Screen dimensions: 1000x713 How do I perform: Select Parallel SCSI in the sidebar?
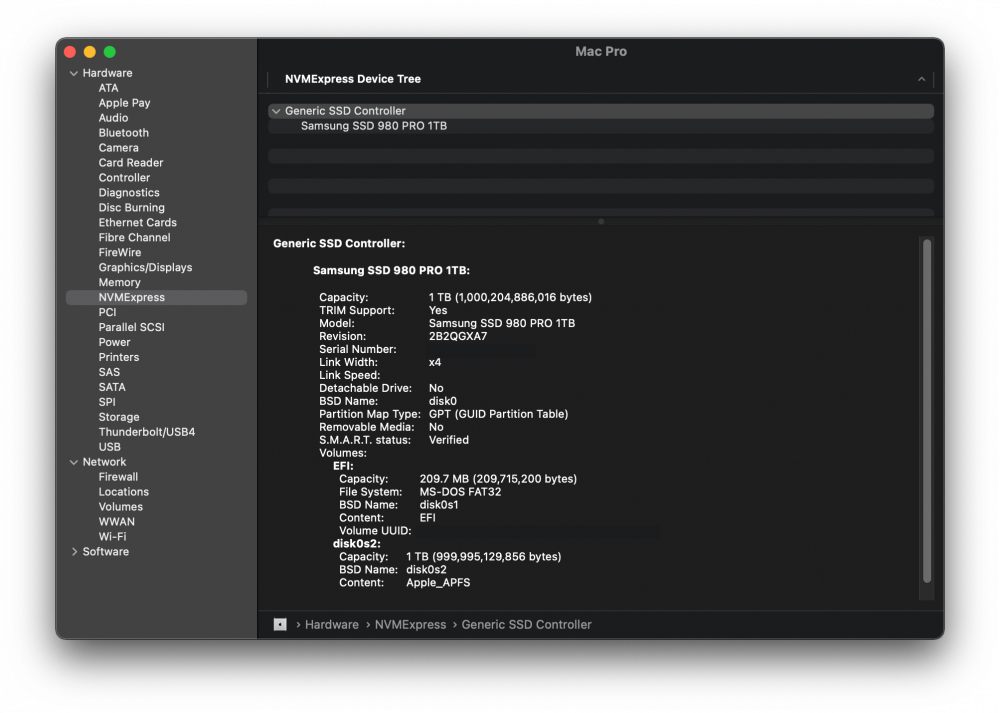131,327
